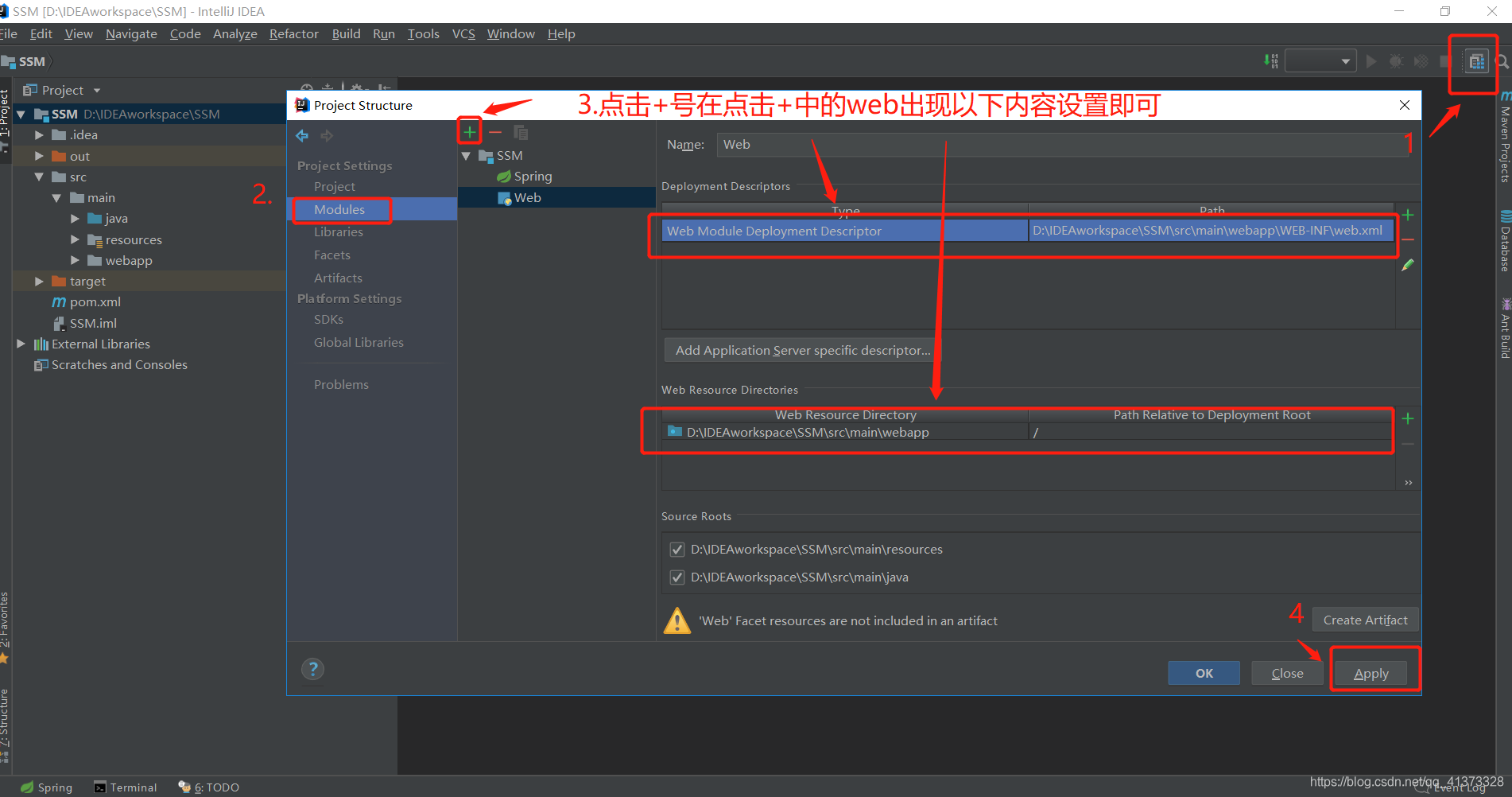Viewport: 1512px width, 797px height.
Task: Select Problems in Project Structure sidebar
Action: pos(341,385)
